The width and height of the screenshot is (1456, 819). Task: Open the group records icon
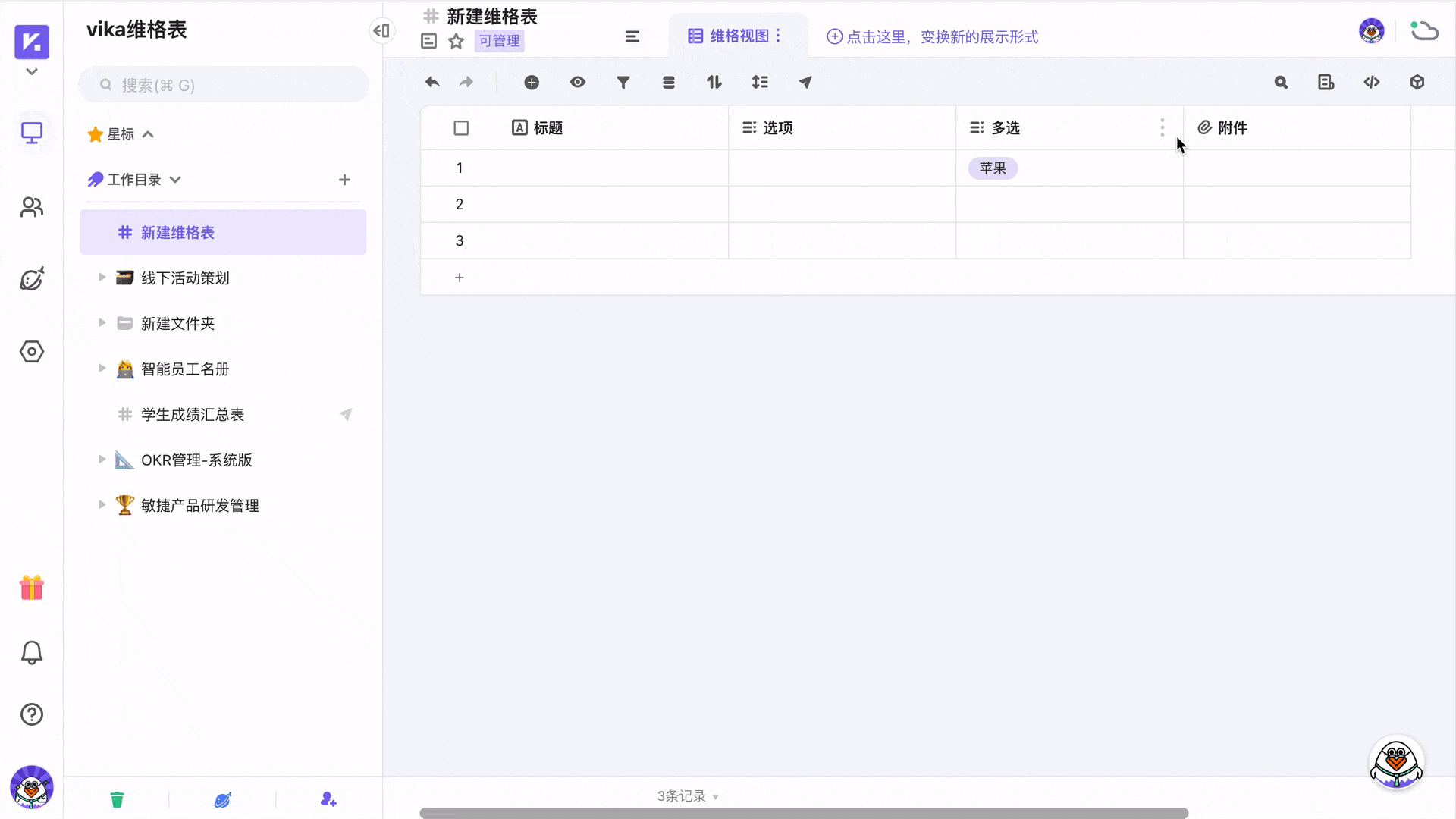[x=669, y=82]
